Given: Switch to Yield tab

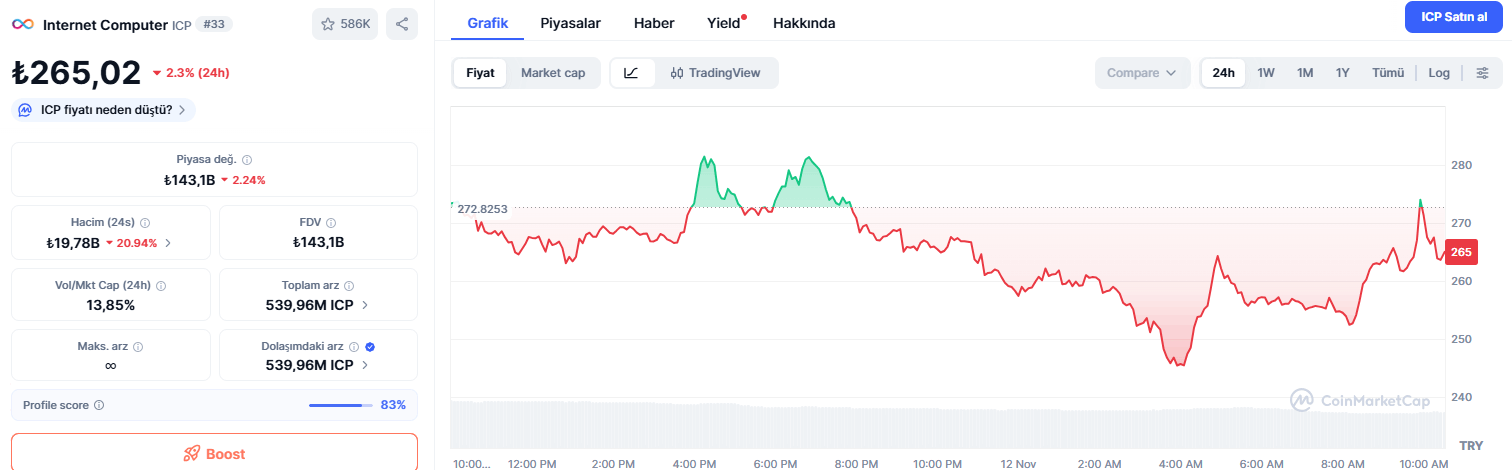Looking at the screenshot, I should (724, 23).
